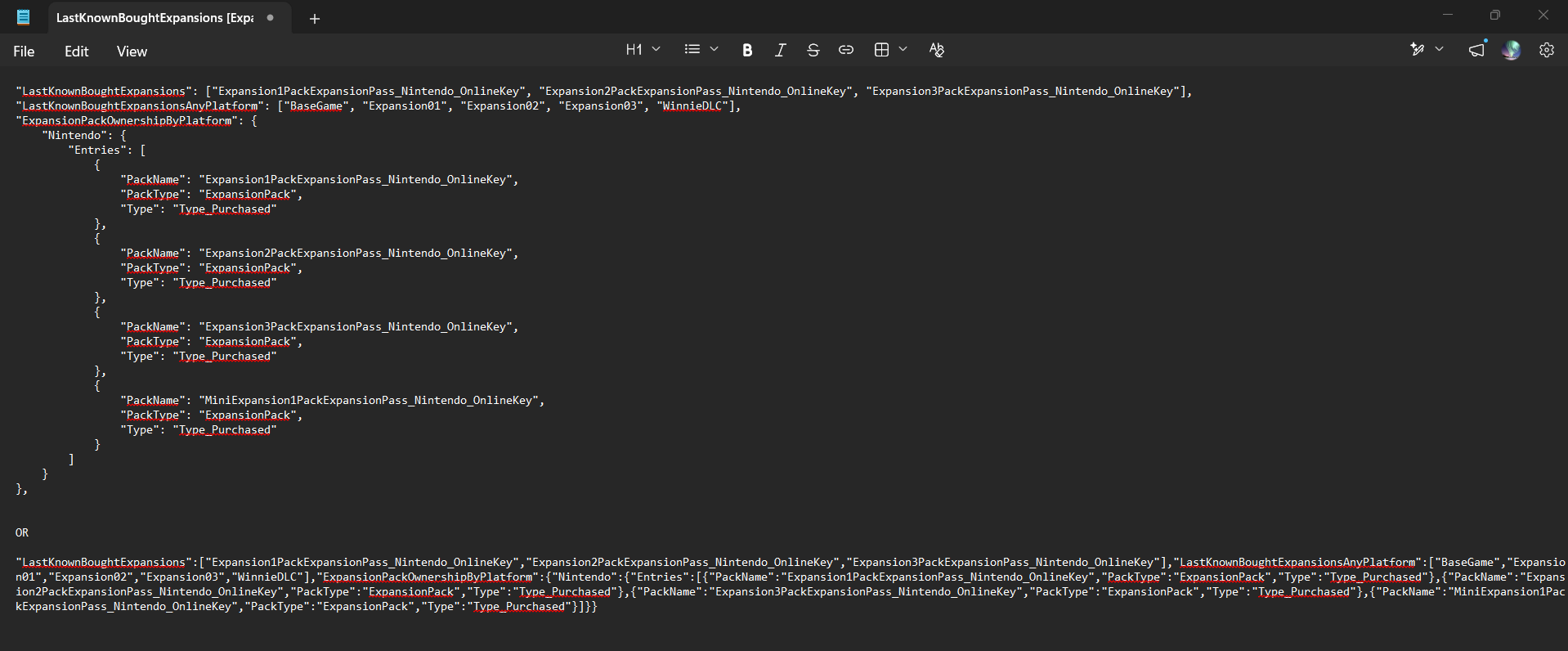This screenshot has height=651, width=1568.
Task: Insert a hyperlink
Action: 845,50
